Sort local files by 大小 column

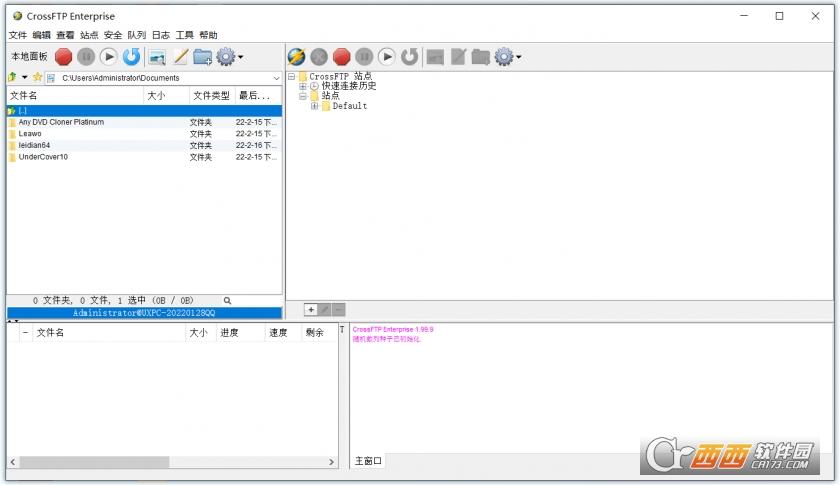[x=166, y=95]
